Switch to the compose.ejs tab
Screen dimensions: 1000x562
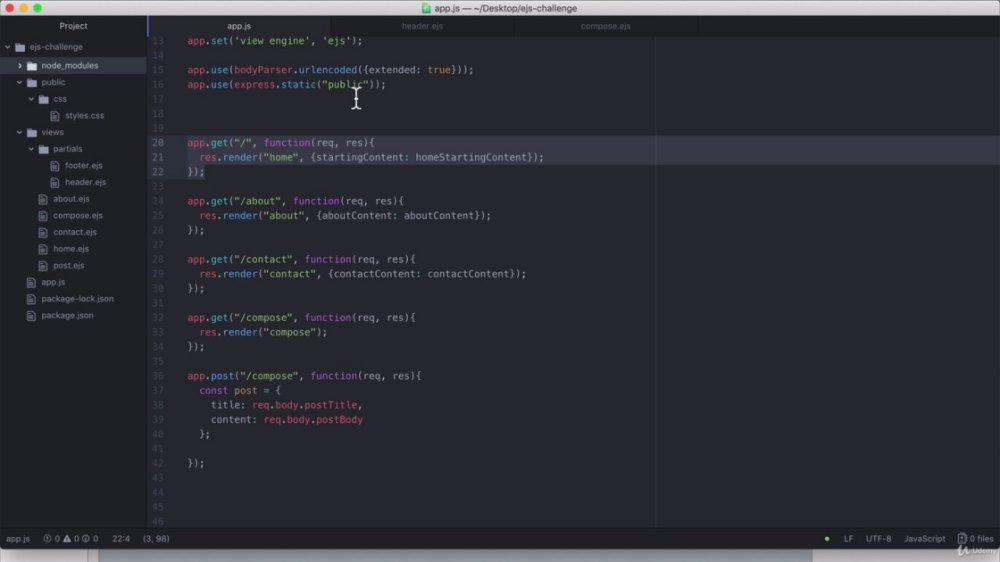click(x=605, y=26)
